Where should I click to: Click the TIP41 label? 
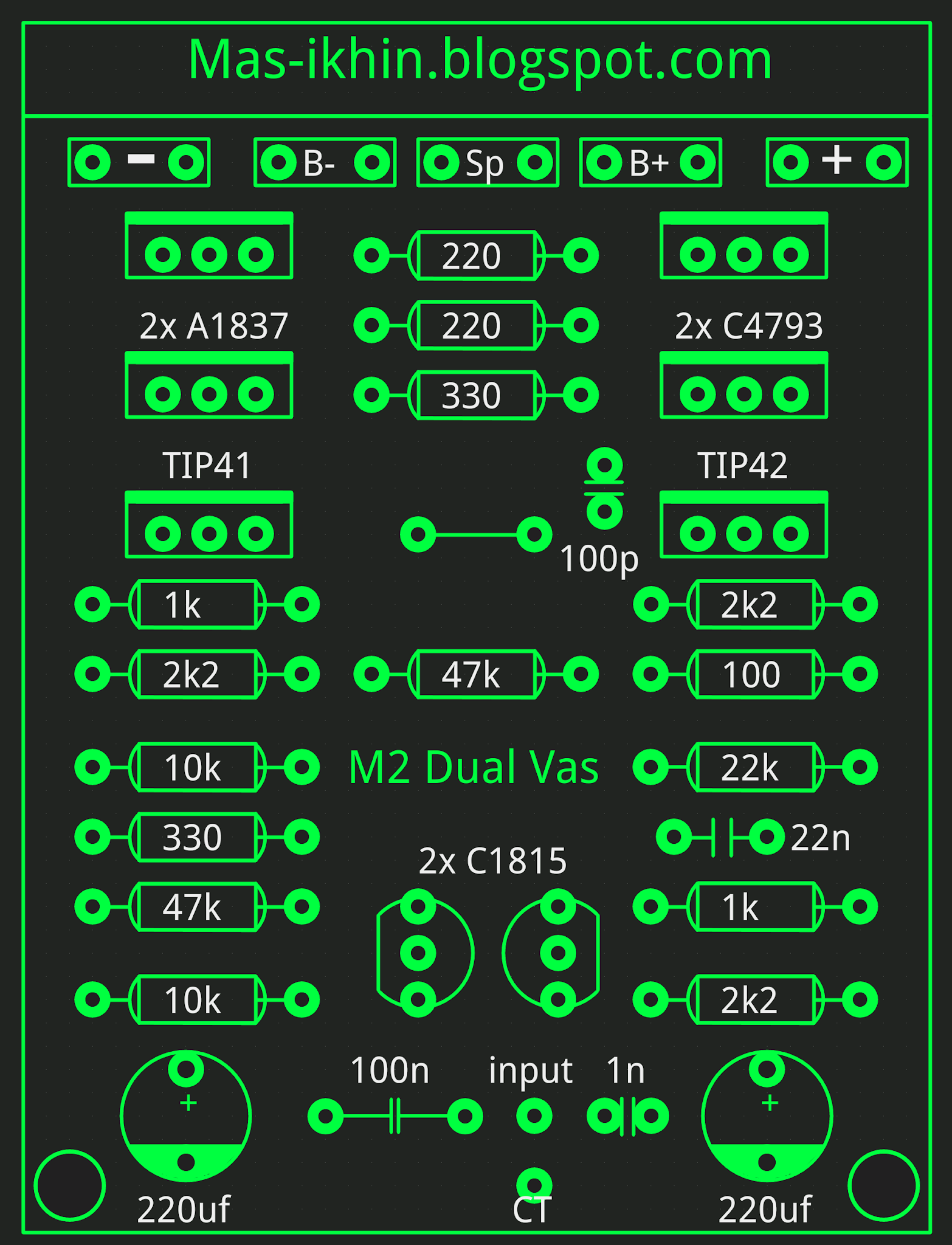[207, 466]
